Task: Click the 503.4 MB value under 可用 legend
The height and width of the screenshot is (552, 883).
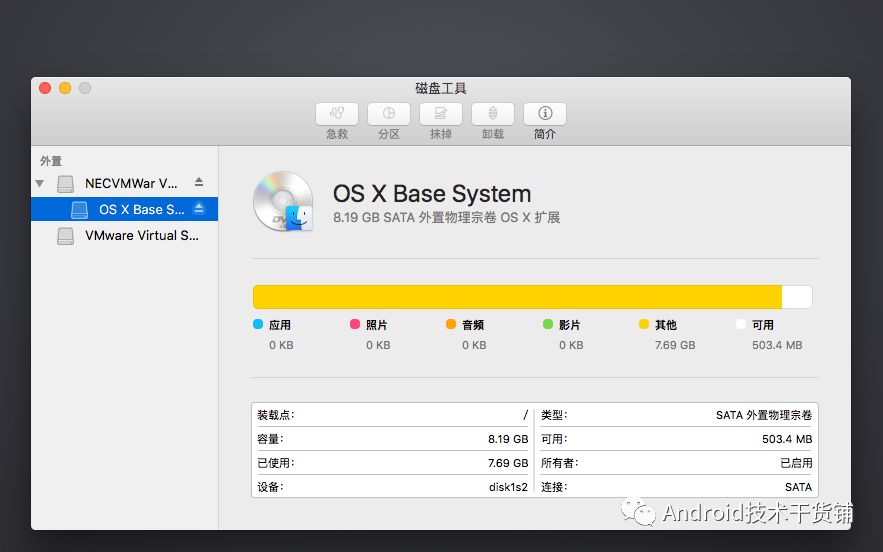Action: [x=777, y=345]
